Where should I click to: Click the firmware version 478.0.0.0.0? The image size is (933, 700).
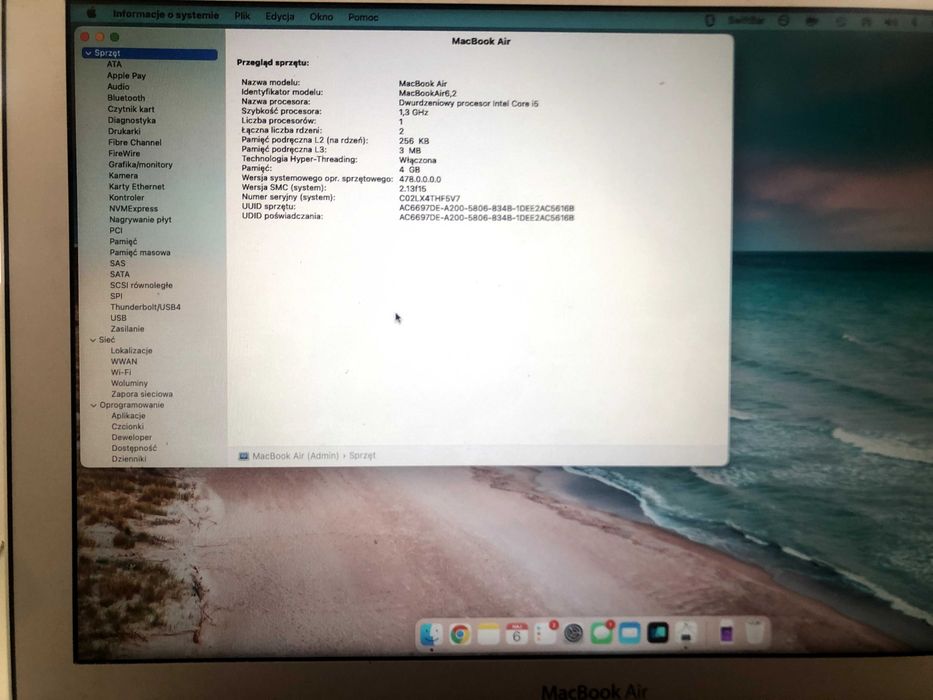click(x=419, y=179)
